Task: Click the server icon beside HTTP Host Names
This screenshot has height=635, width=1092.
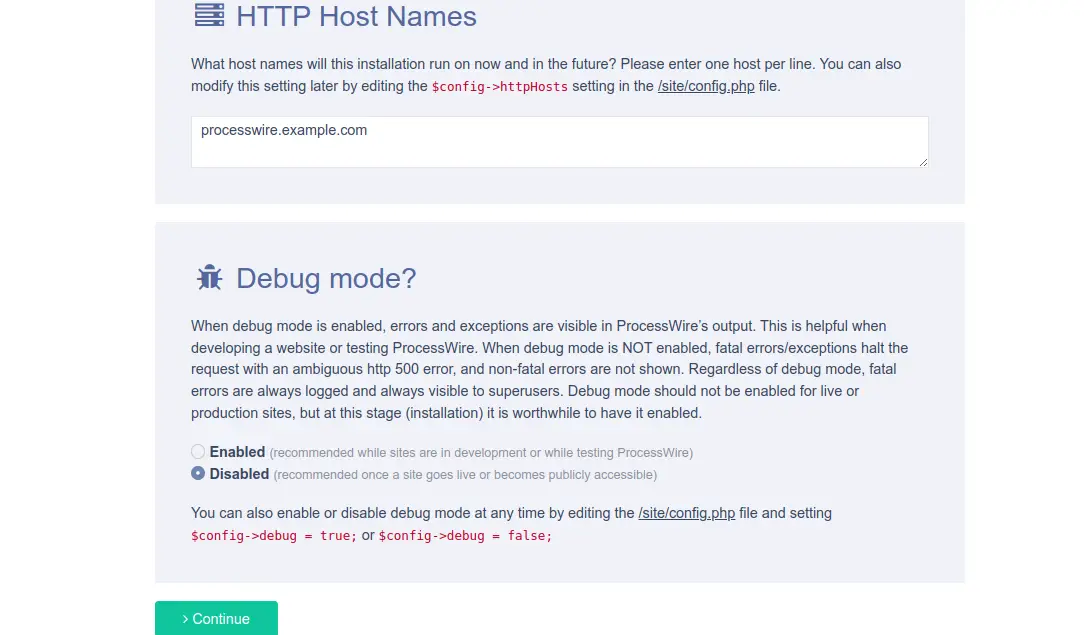Action: click(209, 15)
